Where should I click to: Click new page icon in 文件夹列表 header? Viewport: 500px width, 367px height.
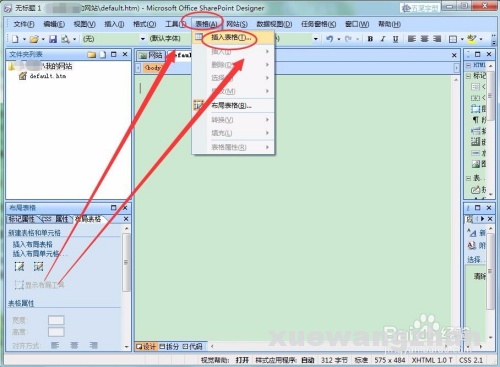tap(103, 54)
